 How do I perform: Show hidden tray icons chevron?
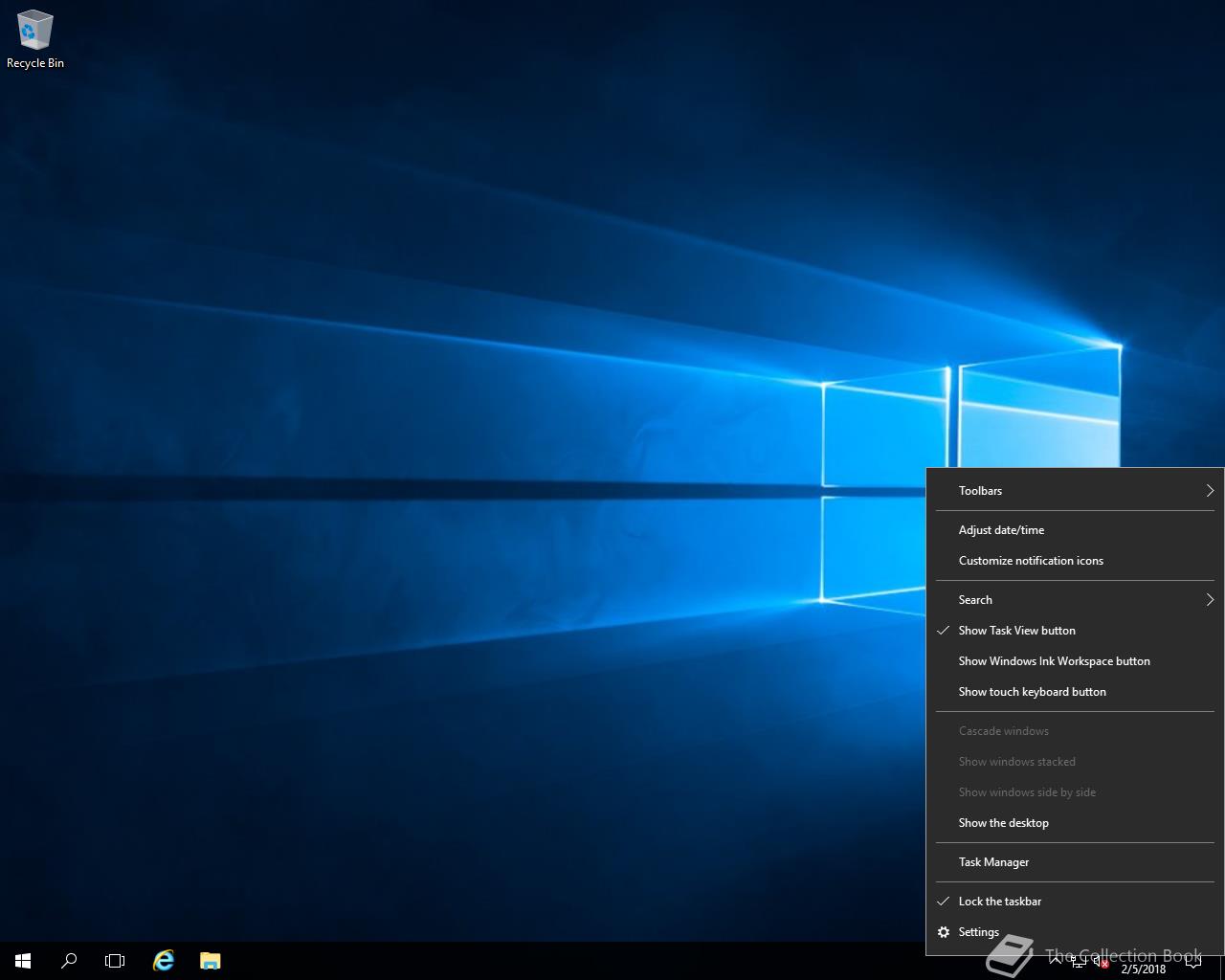[x=1056, y=961]
